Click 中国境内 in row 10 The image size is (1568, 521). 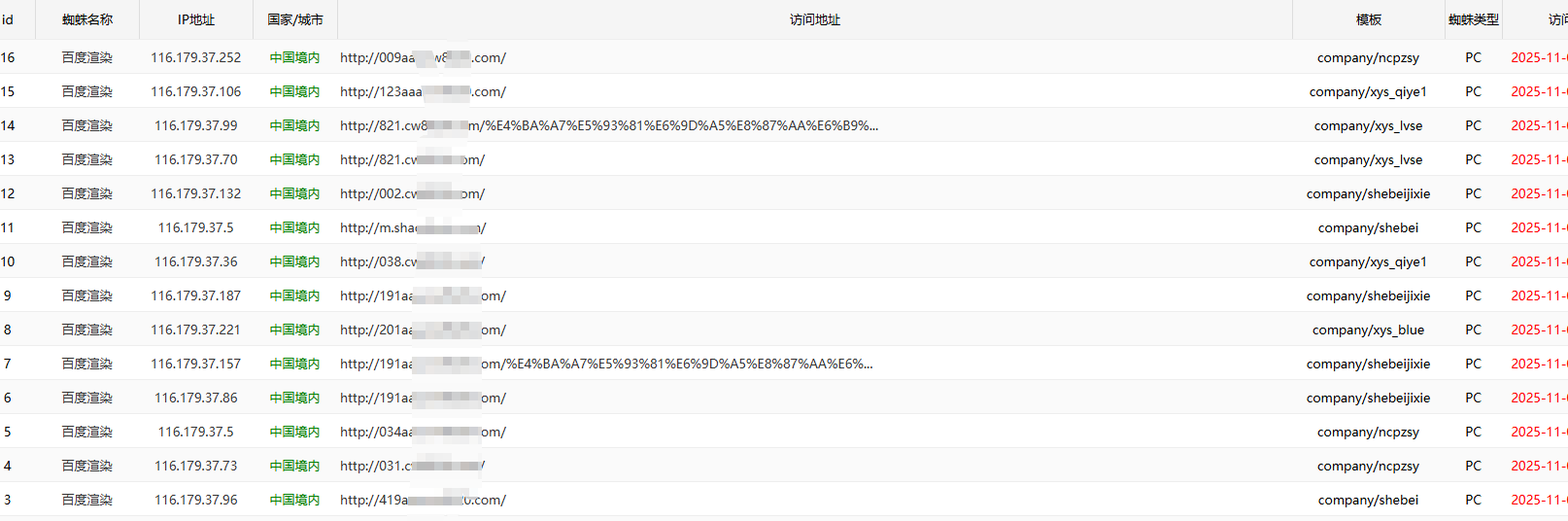pos(295,261)
